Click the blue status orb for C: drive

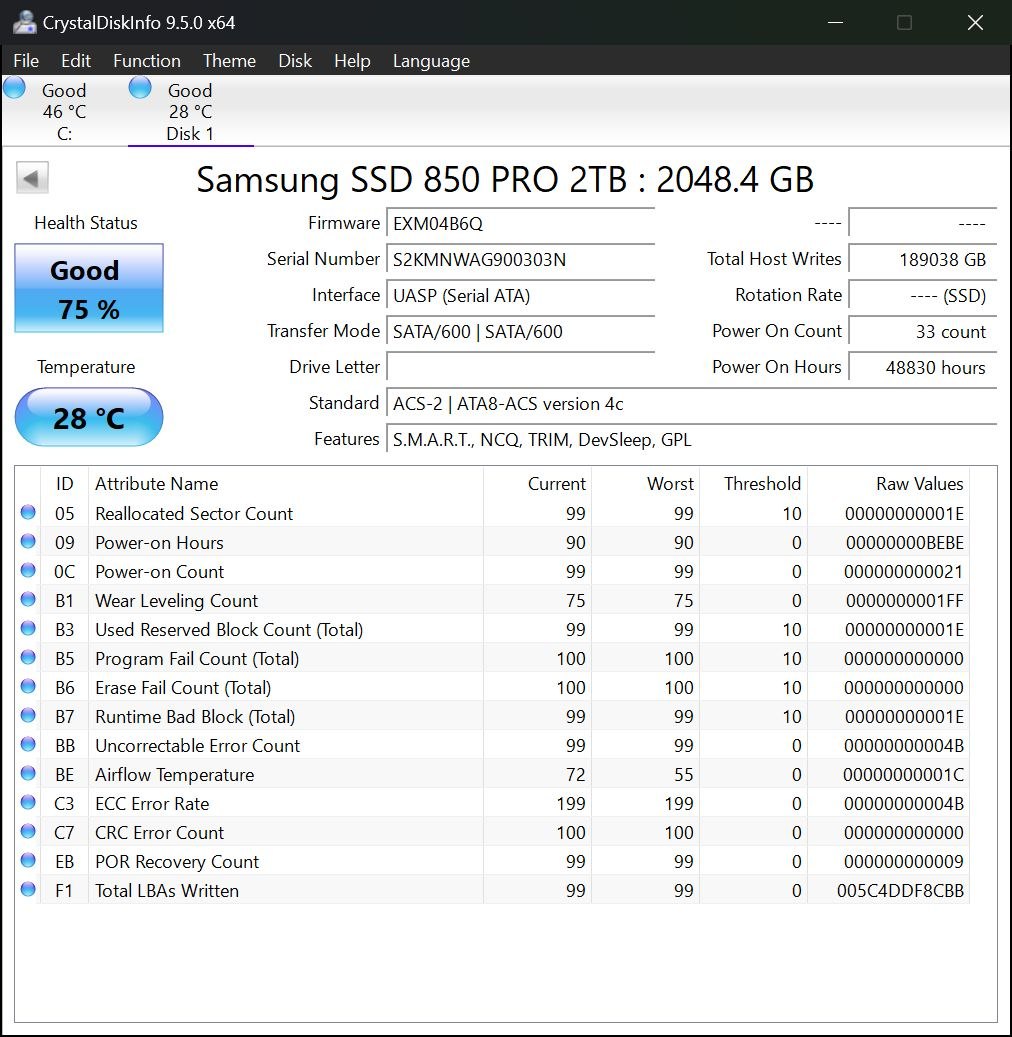click(x=15, y=88)
